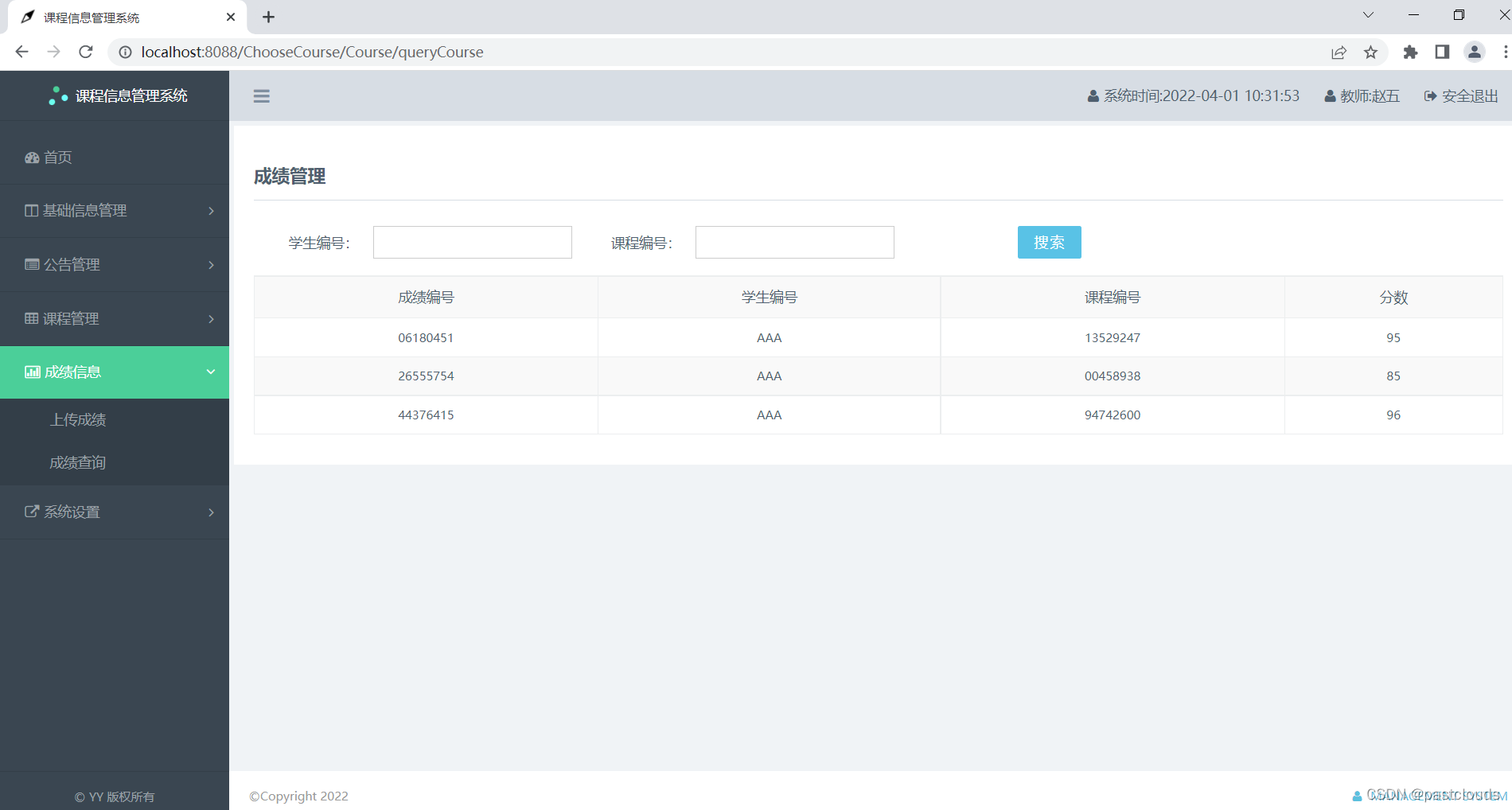Click the 课程管理 table icon
The image size is (1512, 810).
click(x=30, y=318)
